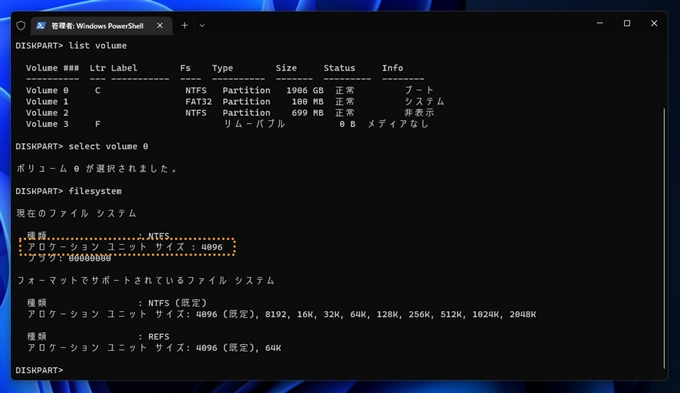Click the shield icon in title bar
The image size is (680, 393).
coord(21,26)
